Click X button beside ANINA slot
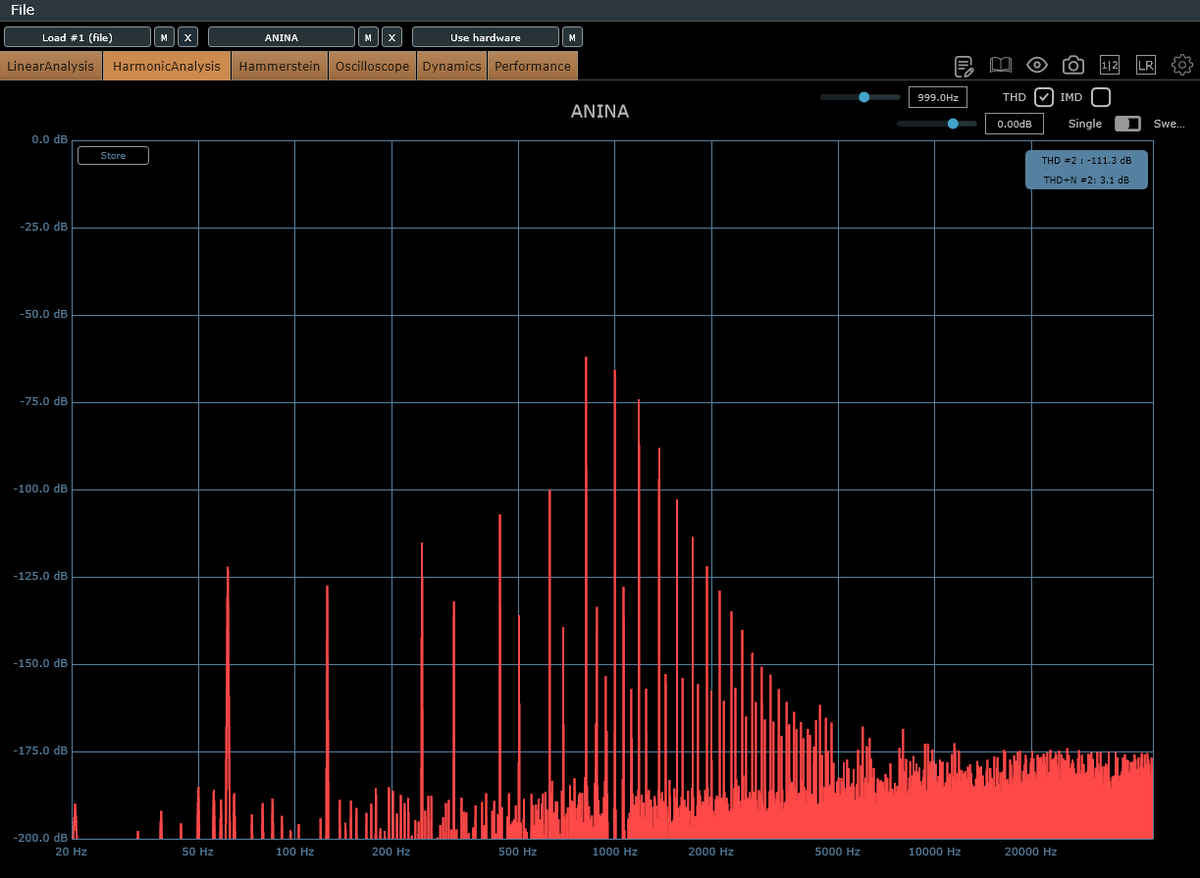This screenshot has width=1200, height=878. tap(392, 37)
